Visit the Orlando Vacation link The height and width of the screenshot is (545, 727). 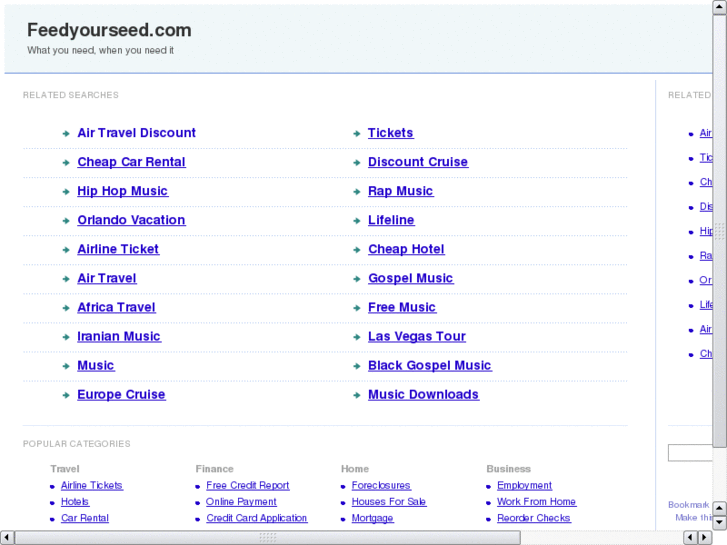(x=131, y=220)
